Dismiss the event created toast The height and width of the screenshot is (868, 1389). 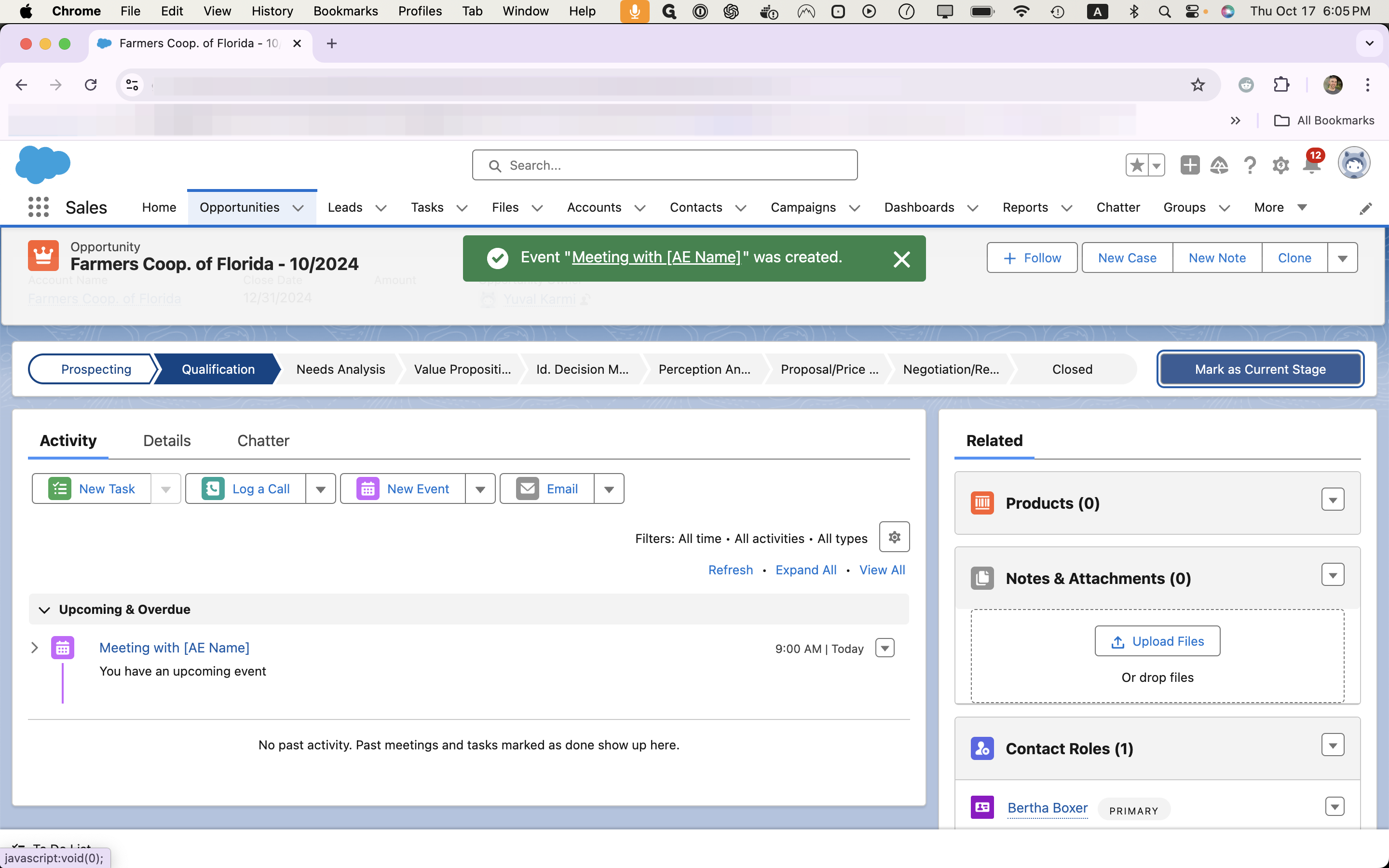[x=902, y=259]
